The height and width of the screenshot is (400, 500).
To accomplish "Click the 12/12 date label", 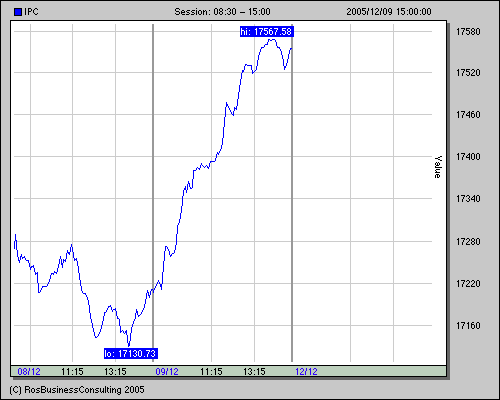I will pos(306,371).
